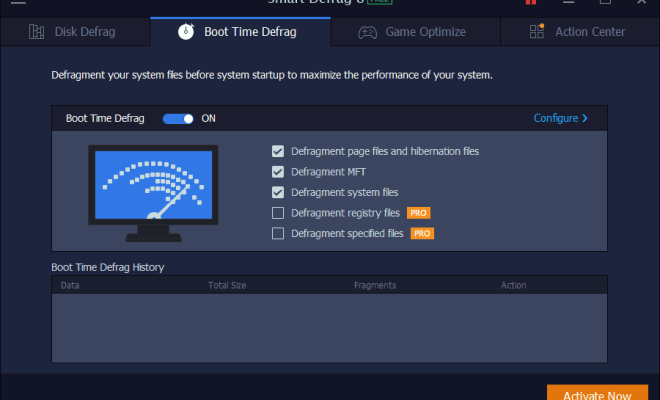Viewport: 660px width, 400px height.
Task: Switch to the Disk Defrag tab
Action: 75,32
